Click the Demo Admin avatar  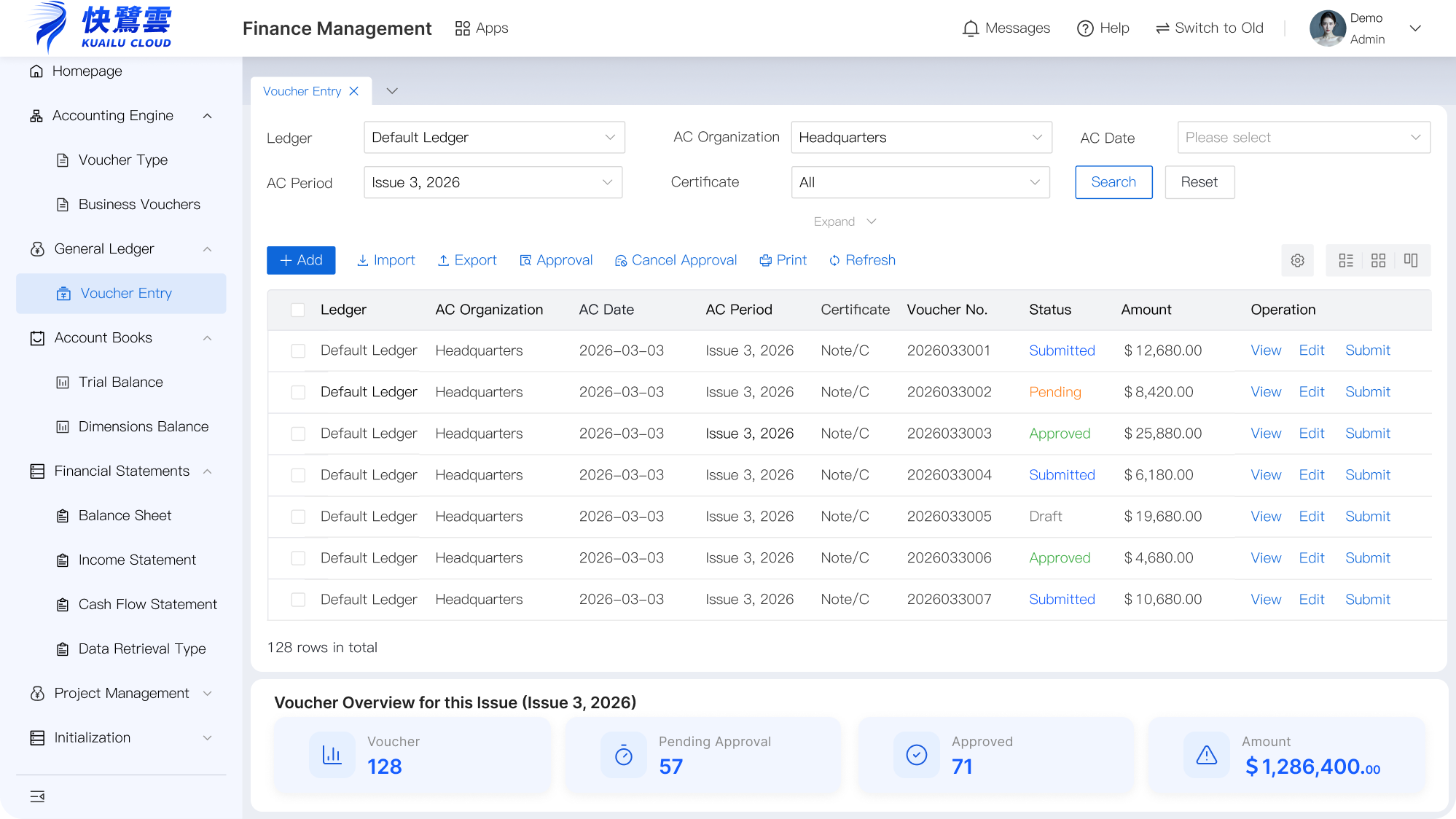[x=1327, y=28]
